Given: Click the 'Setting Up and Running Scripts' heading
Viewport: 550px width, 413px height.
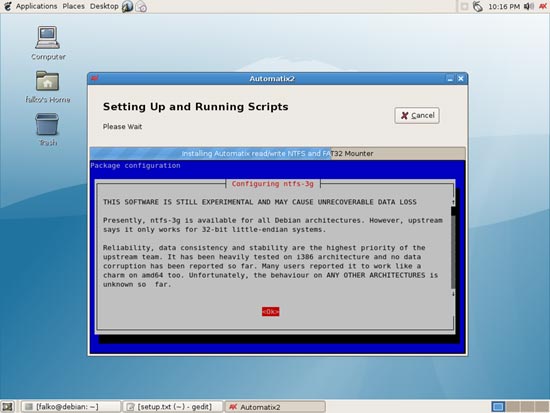Looking at the screenshot, I should click(195, 106).
